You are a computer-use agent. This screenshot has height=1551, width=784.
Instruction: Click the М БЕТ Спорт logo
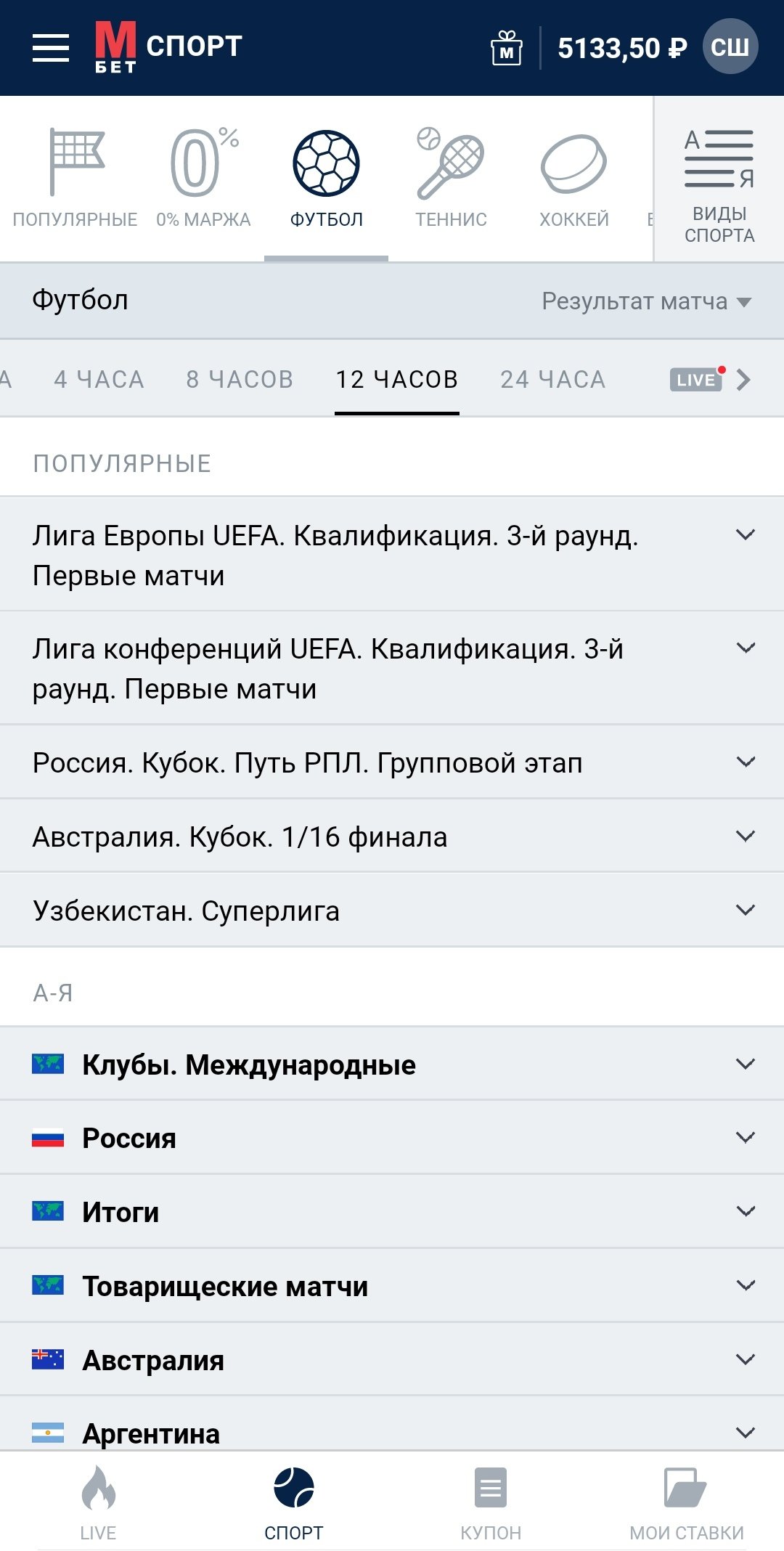point(168,48)
